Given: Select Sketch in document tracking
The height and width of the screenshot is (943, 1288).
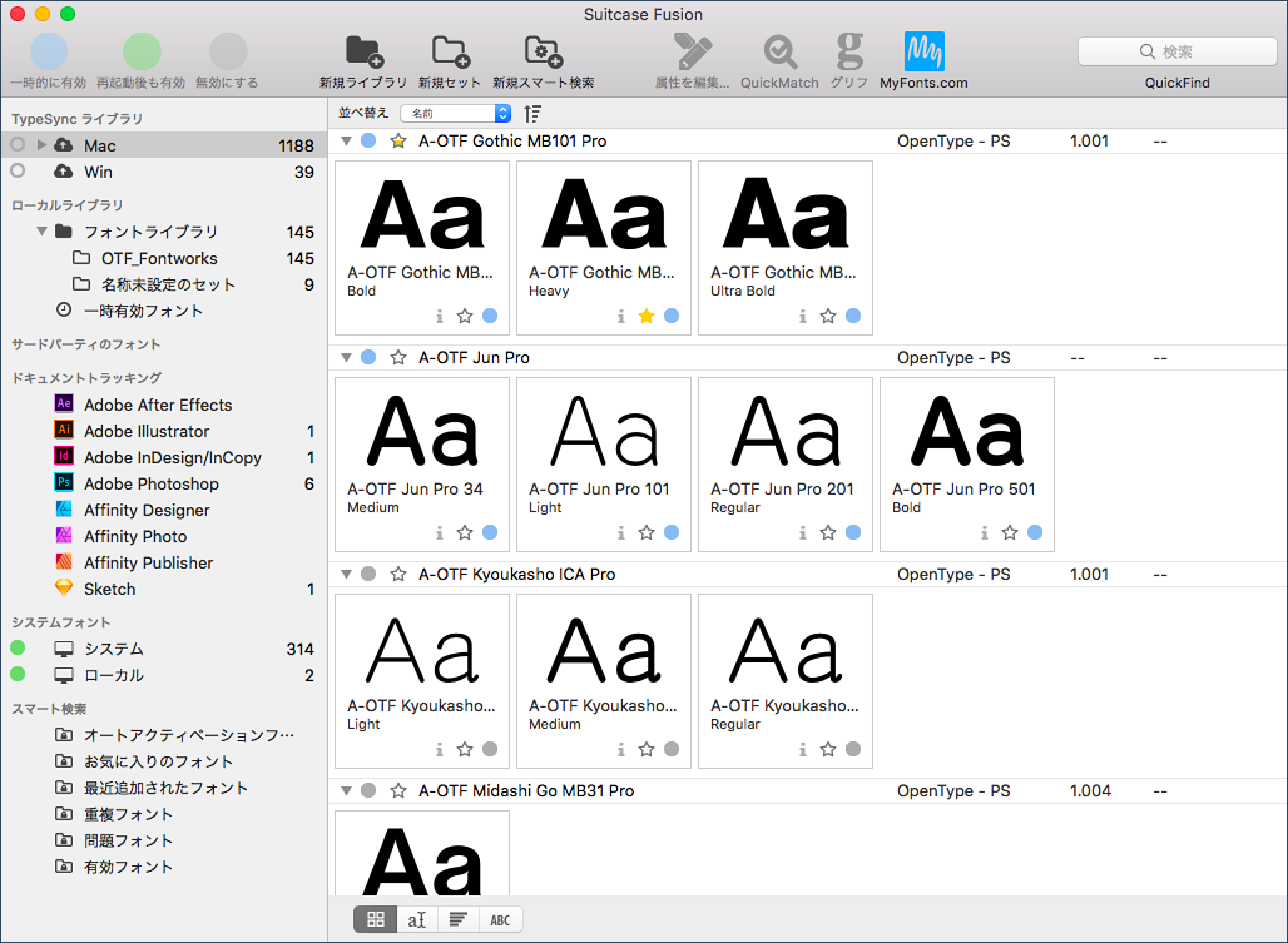Looking at the screenshot, I should pos(163,589).
